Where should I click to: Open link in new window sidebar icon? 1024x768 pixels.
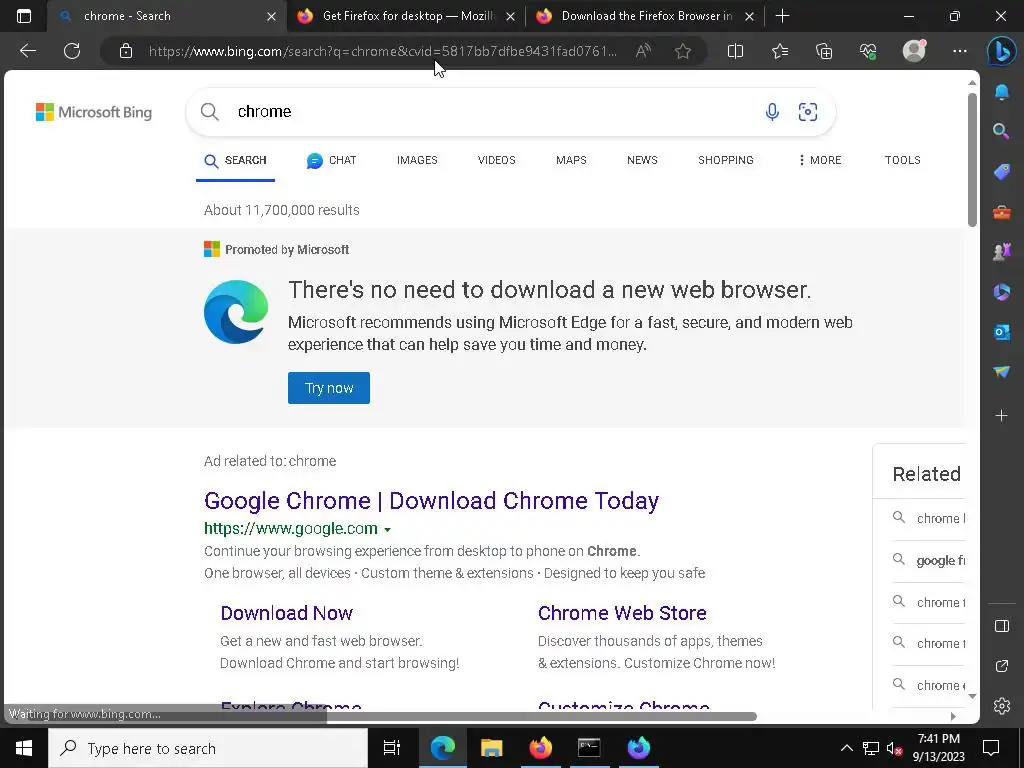[1002, 666]
